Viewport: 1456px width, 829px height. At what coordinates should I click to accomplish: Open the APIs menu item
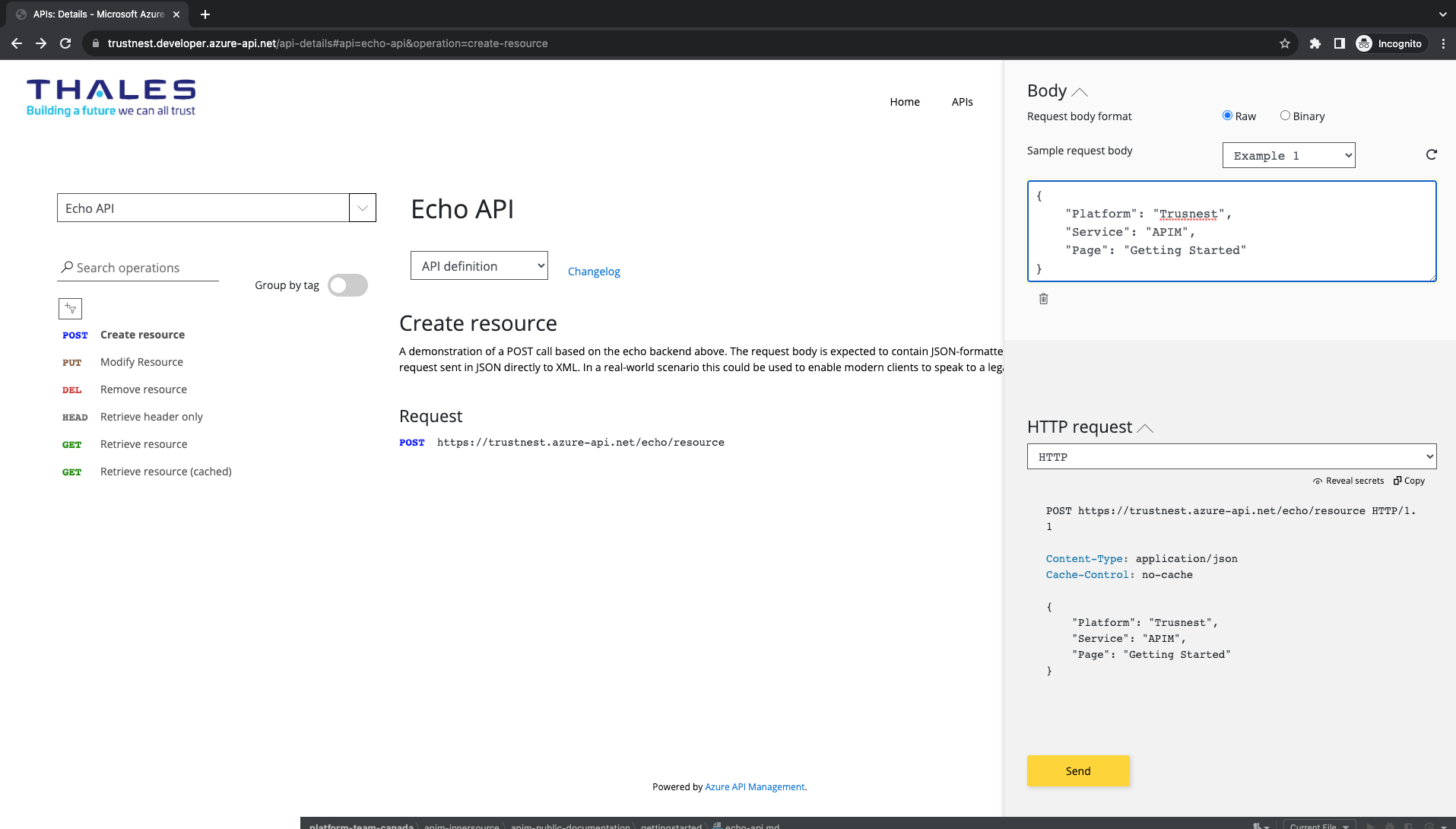[x=963, y=102]
